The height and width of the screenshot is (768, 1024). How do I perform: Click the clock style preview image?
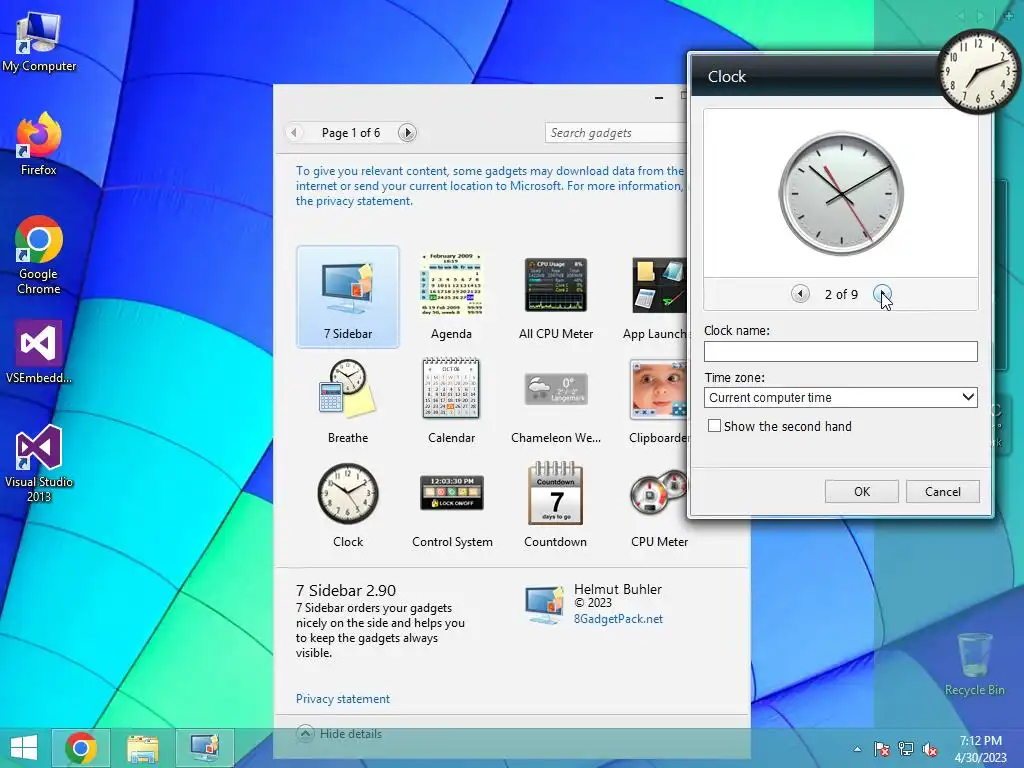(841, 193)
